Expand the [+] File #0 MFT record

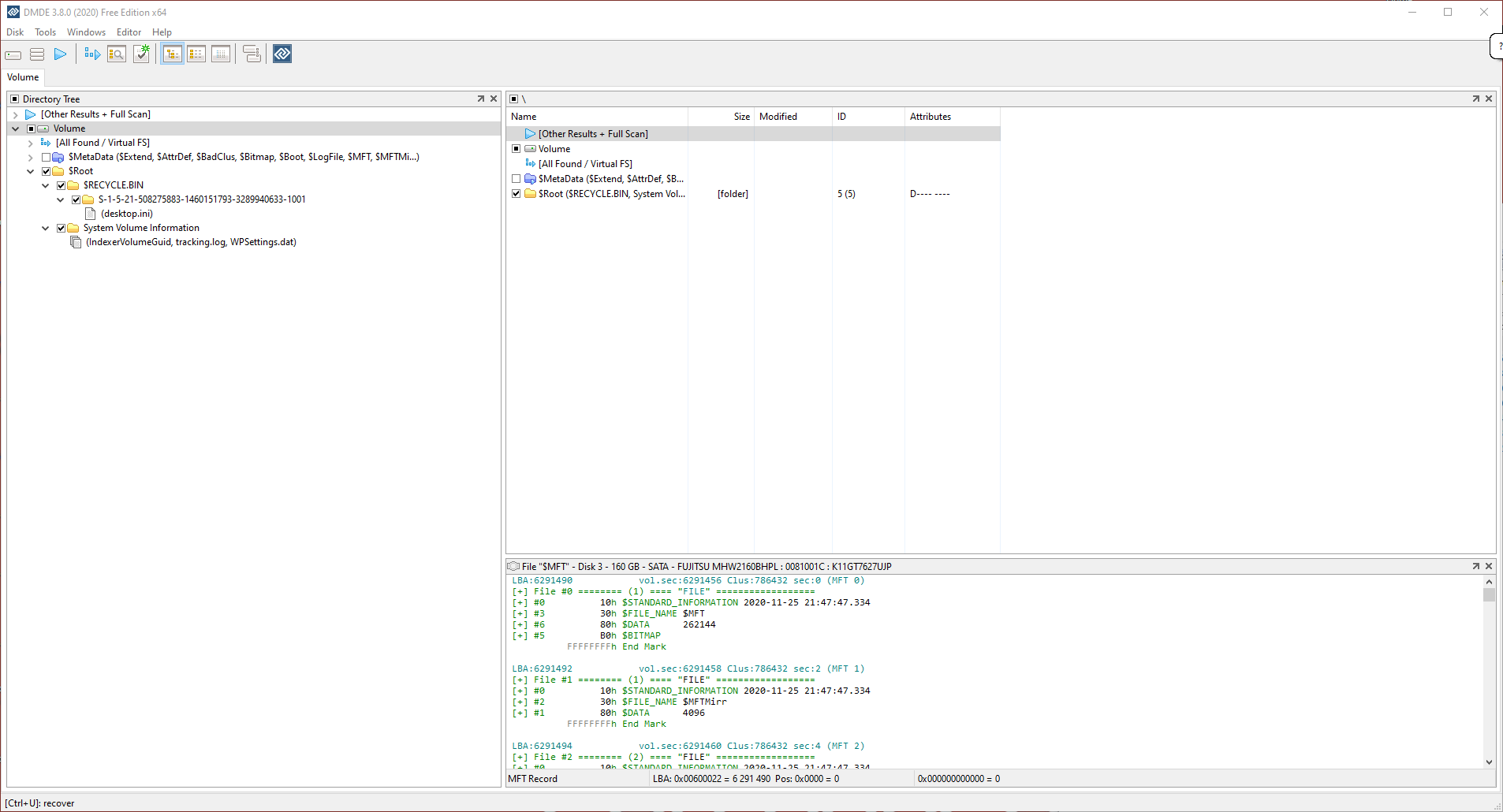pos(520,592)
